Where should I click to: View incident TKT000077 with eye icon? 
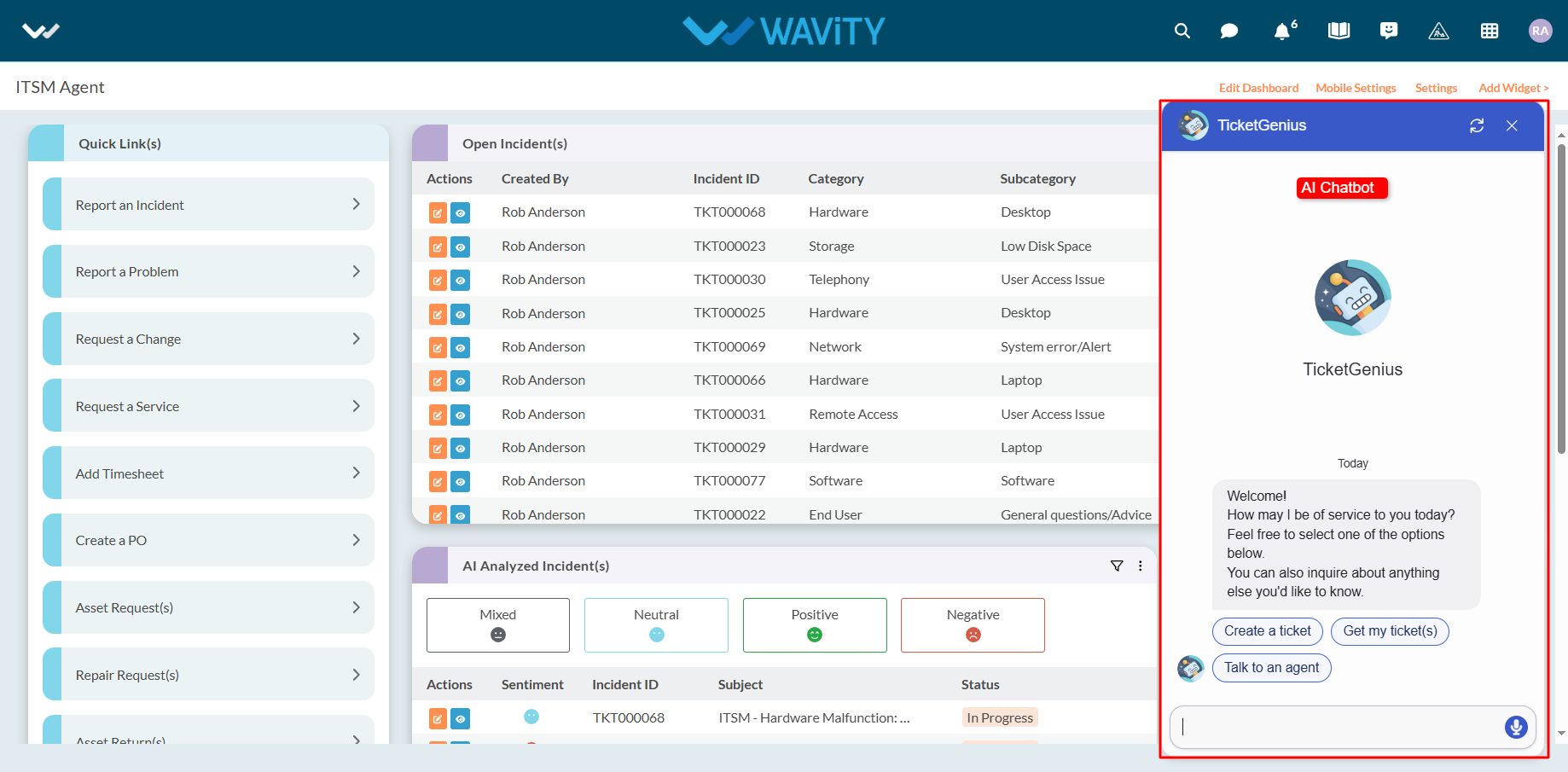[x=460, y=481]
